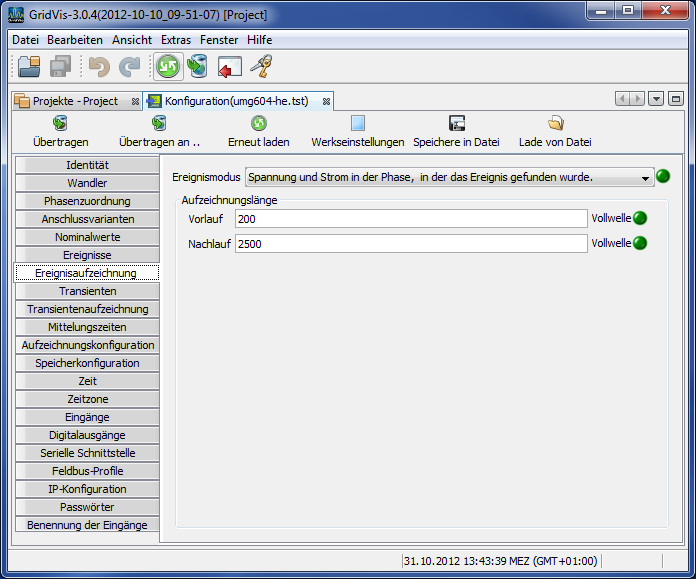Select the Aufzeichnungskonfiguration section
The height and width of the screenshot is (579, 696).
87,345
